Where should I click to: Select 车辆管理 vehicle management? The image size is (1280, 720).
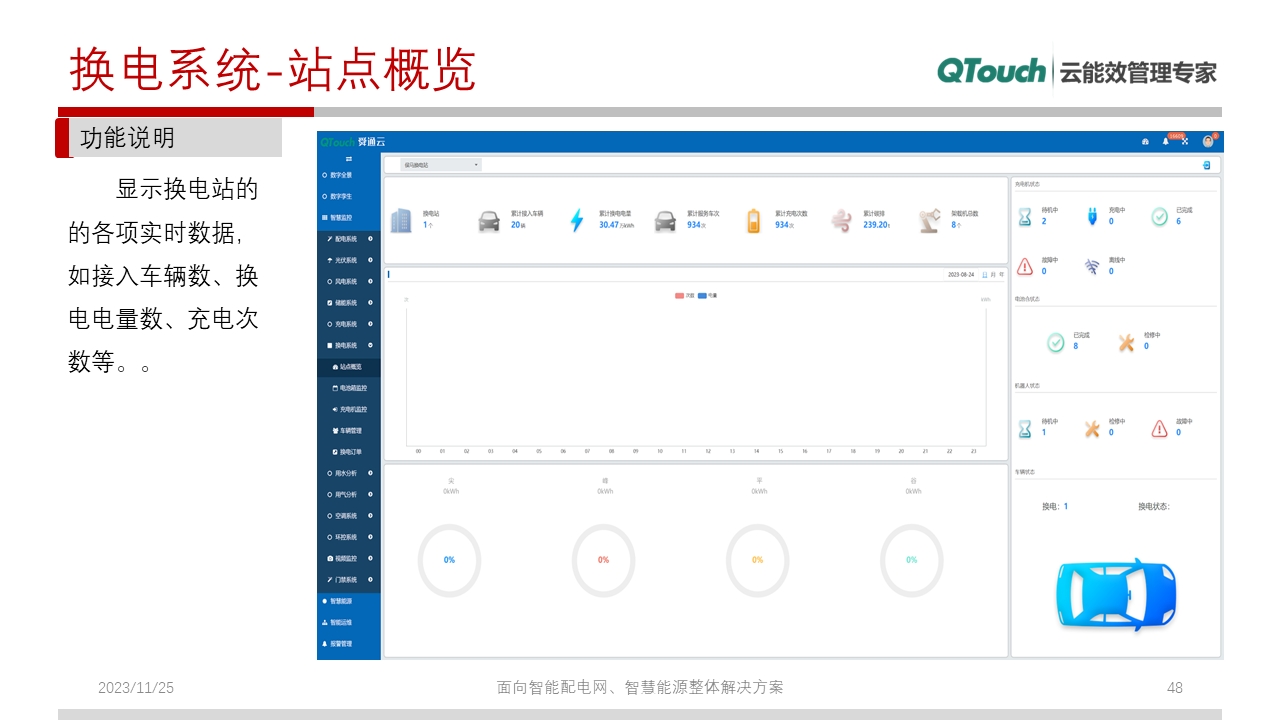coord(348,430)
